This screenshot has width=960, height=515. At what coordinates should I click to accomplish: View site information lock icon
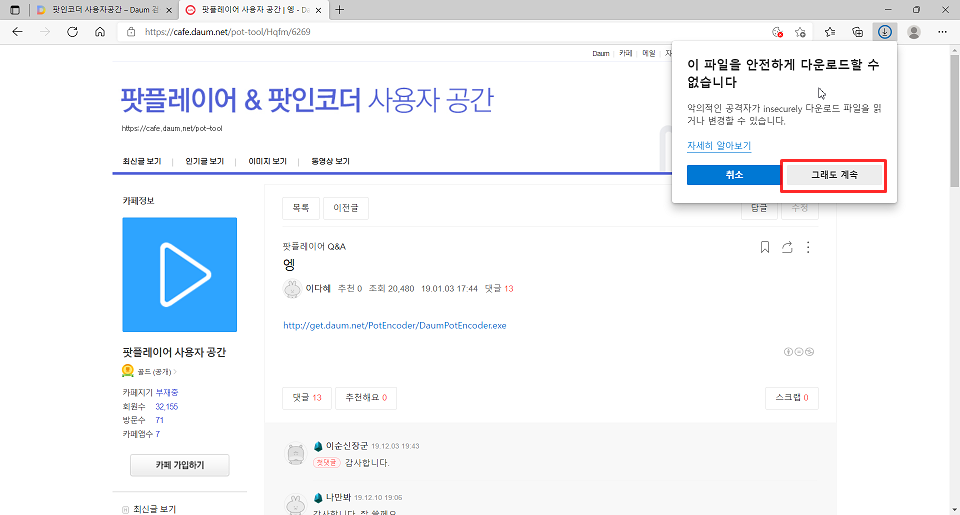point(131,32)
